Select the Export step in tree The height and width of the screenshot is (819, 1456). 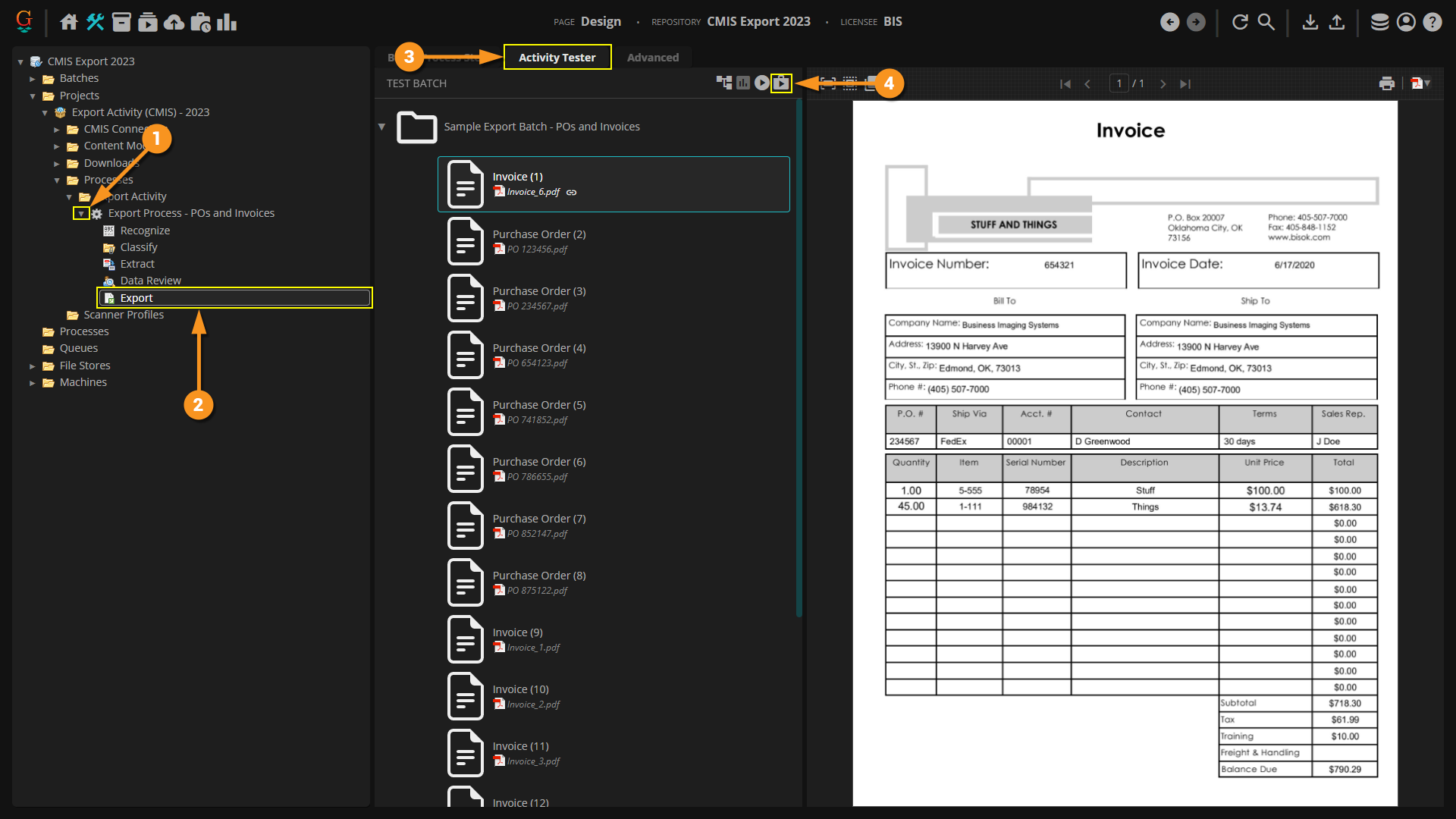pyautogui.click(x=136, y=298)
